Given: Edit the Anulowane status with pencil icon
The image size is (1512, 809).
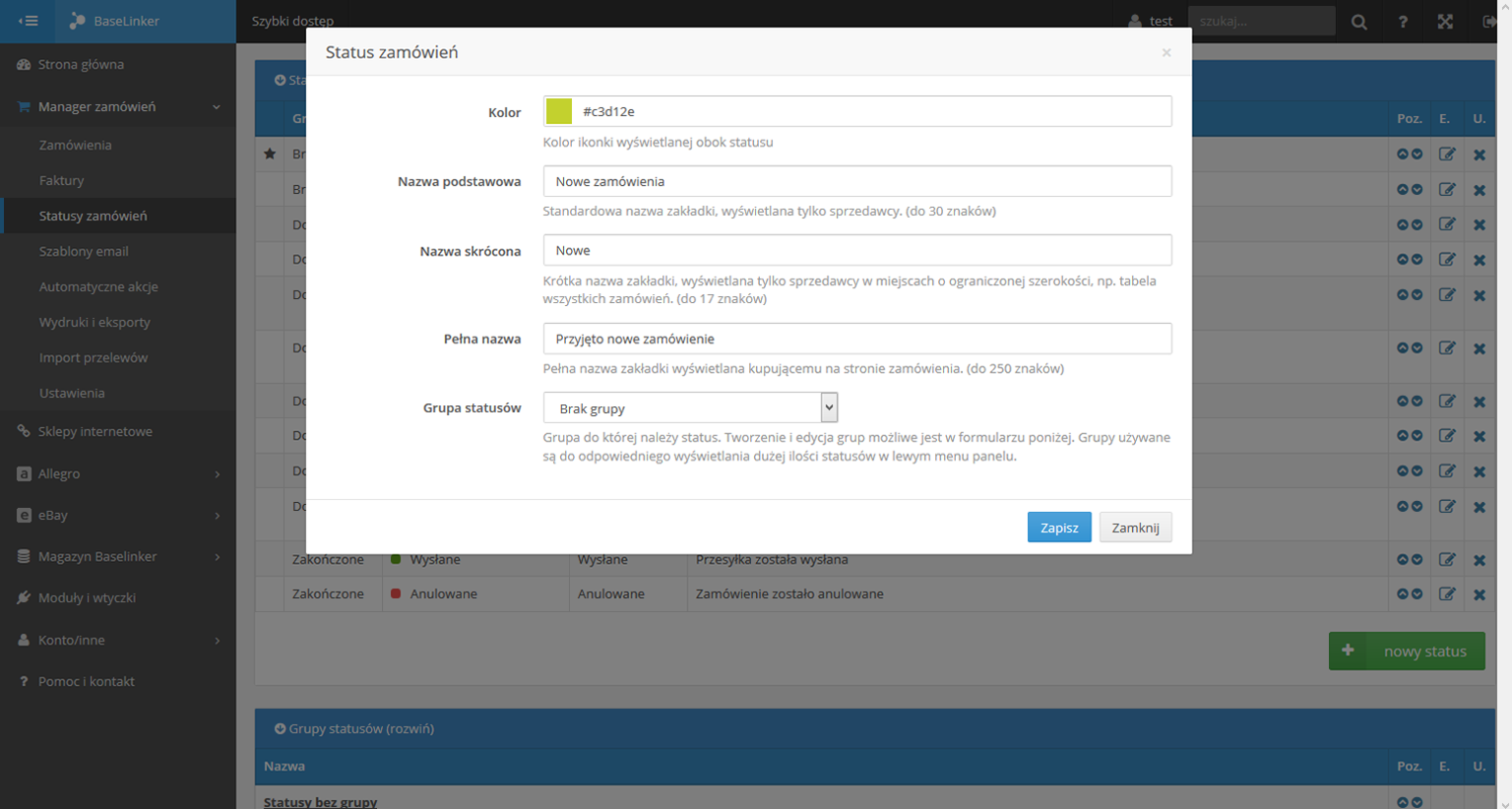Looking at the screenshot, I should tap(1447, 593).
